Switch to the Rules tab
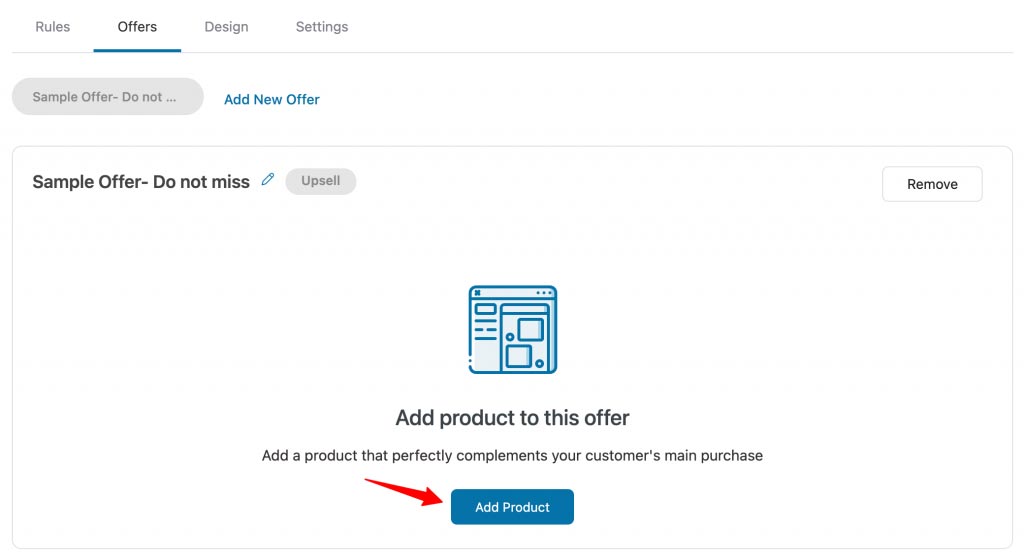The height and width of the screenshot is (560, 1024). tap(52, 27)
